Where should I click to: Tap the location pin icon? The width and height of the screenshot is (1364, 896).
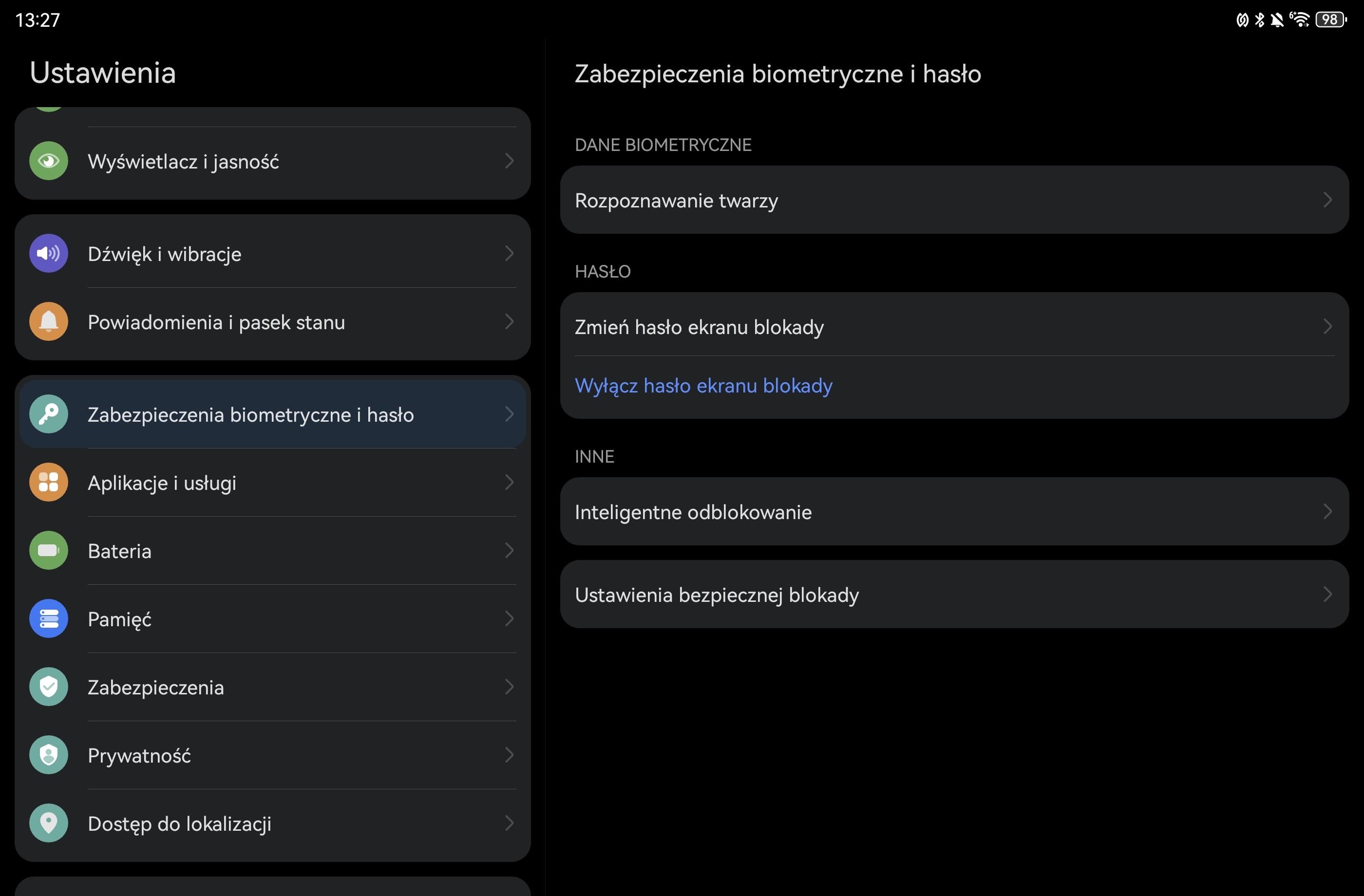49,822
